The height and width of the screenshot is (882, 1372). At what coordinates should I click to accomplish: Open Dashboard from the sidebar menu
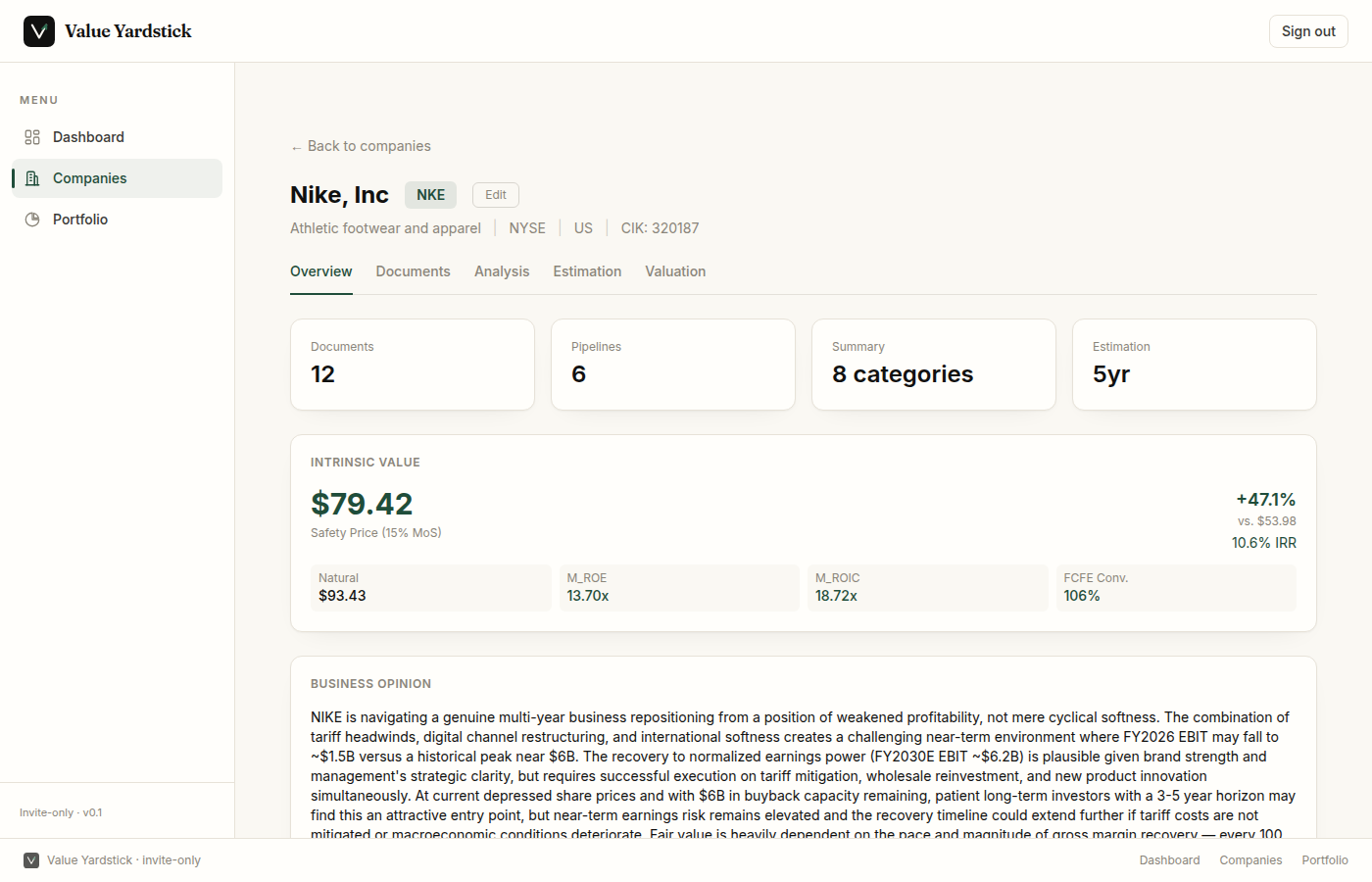117,137
